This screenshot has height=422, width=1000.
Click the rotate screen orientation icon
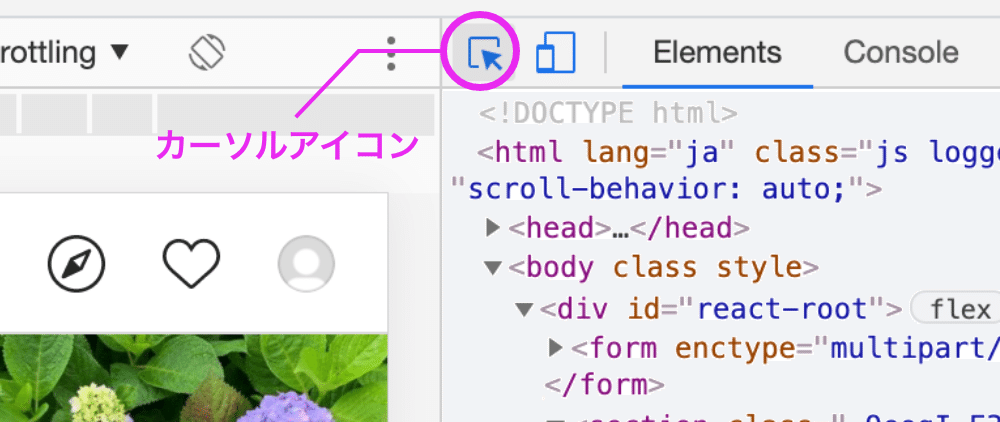[x=207, y=52]
